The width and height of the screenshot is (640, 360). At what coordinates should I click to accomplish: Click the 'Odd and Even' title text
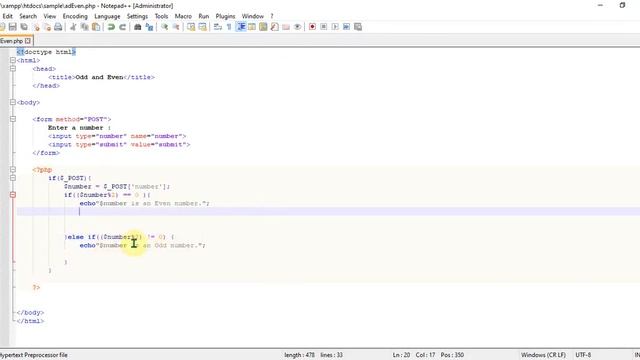tap(99, 77)
